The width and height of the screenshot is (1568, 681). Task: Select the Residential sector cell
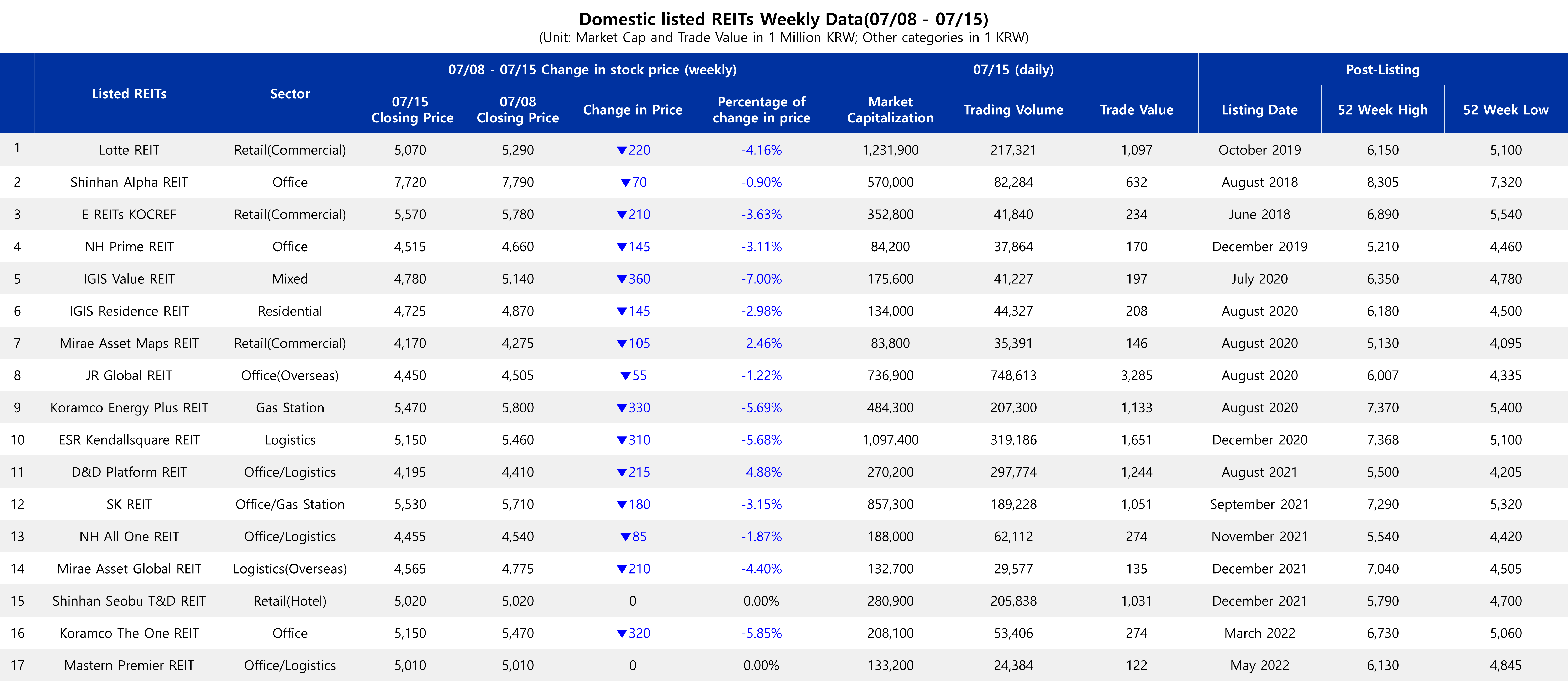coord(290,311)
